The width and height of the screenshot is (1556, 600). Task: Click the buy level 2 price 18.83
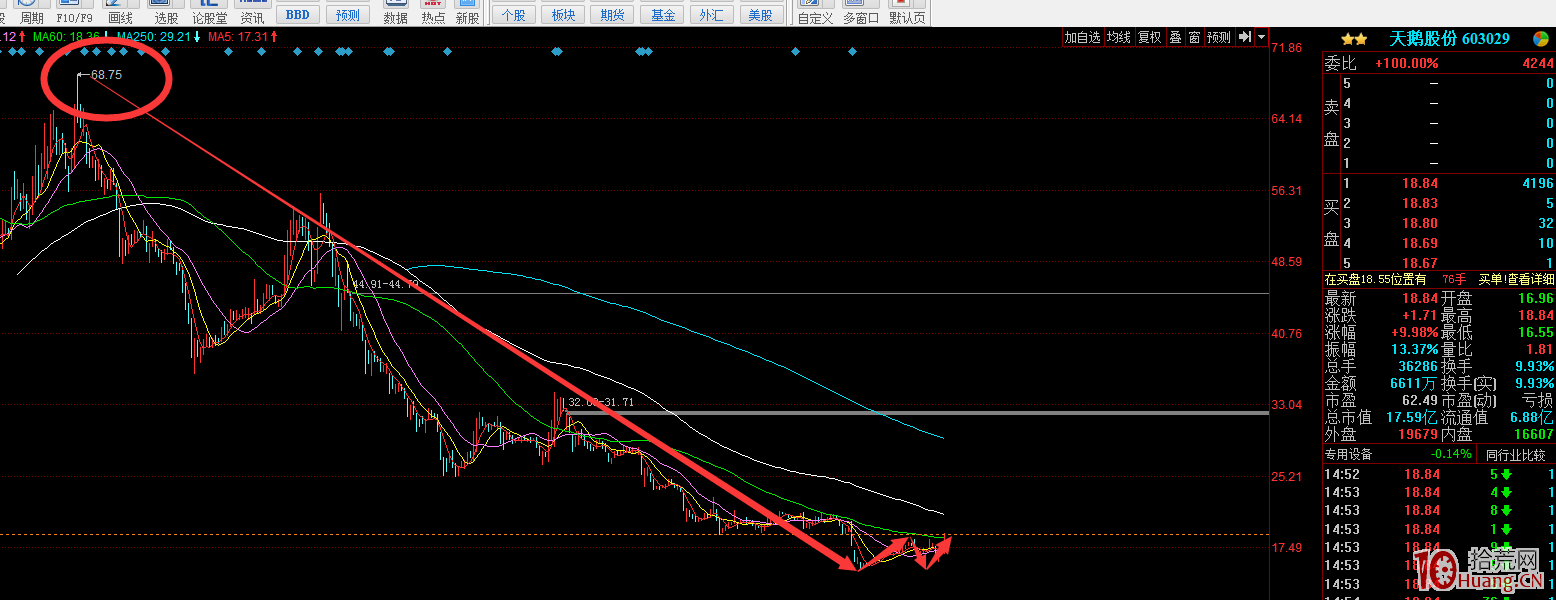click(1421, 204)
